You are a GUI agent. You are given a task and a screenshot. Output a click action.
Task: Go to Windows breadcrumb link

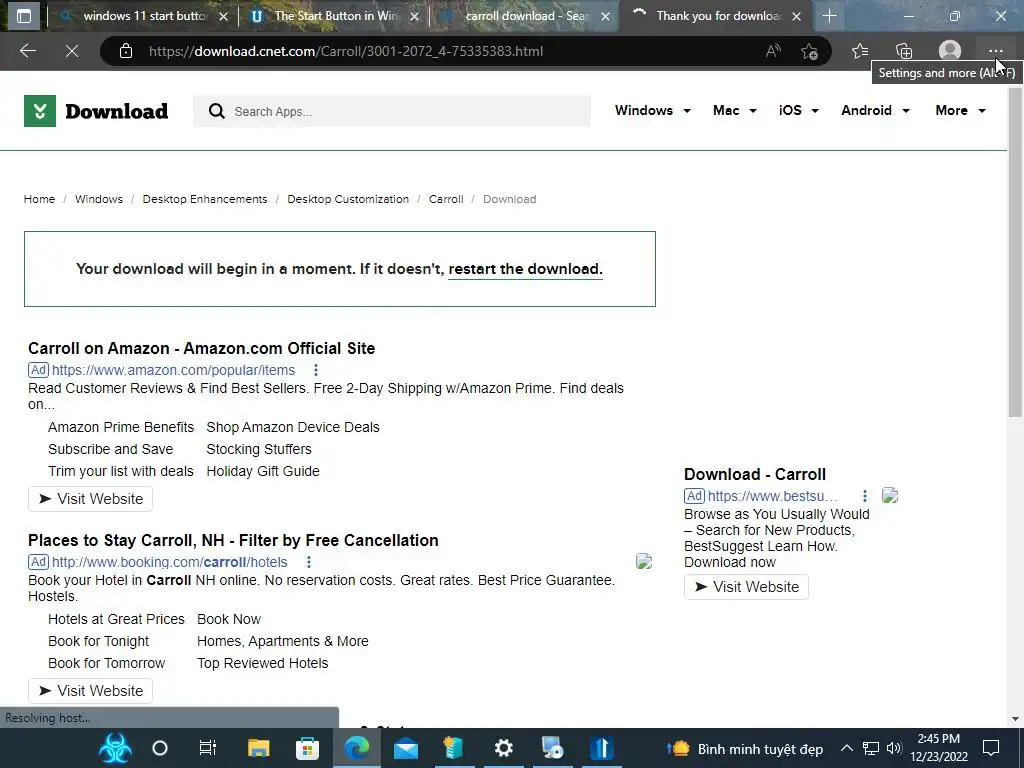point(99,199)
